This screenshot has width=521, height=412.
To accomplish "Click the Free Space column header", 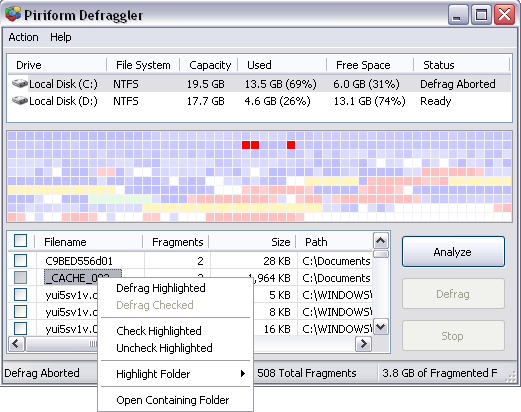I will point(370,65).
